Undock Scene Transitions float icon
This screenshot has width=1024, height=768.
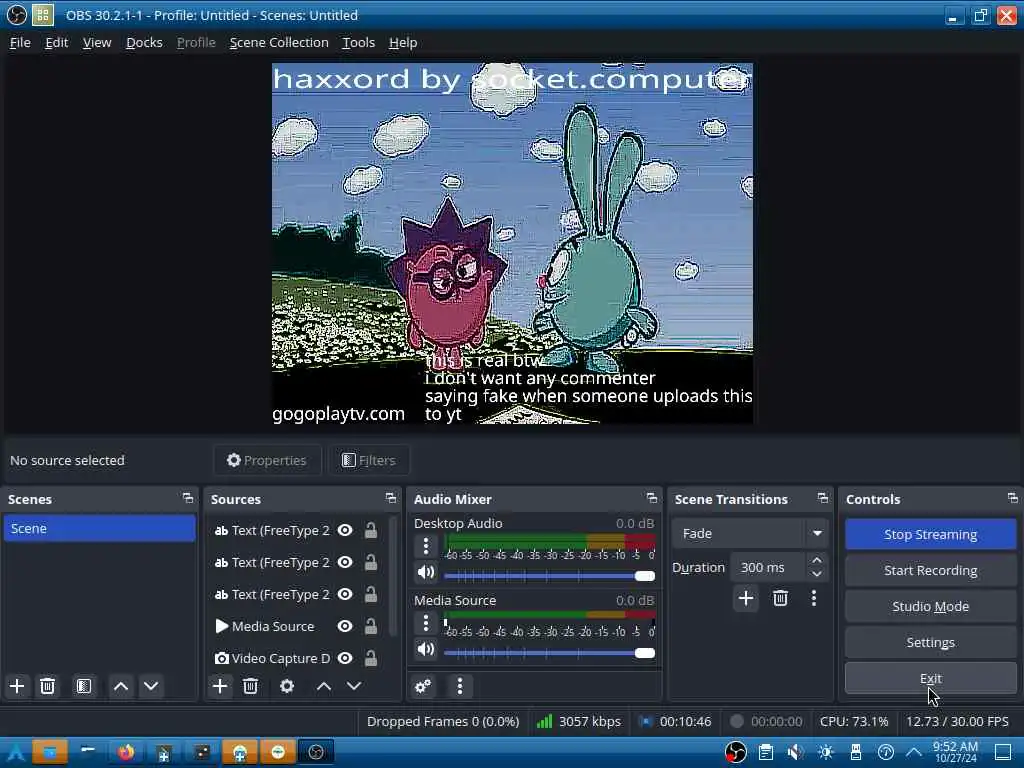[823, 498]
